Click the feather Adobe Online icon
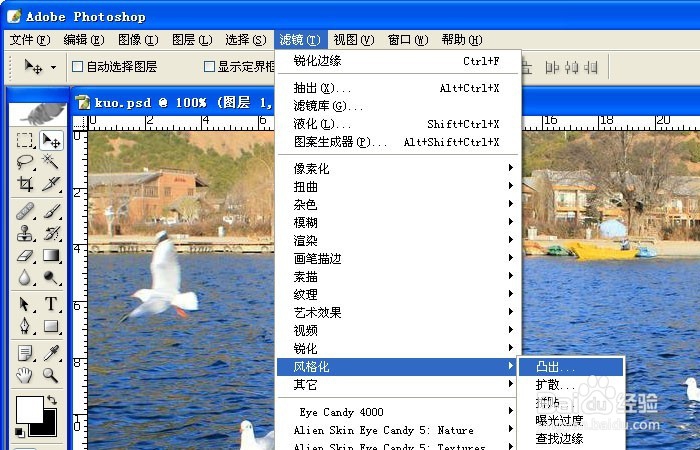Screen dimensions: 700x450 pos(38,114)
